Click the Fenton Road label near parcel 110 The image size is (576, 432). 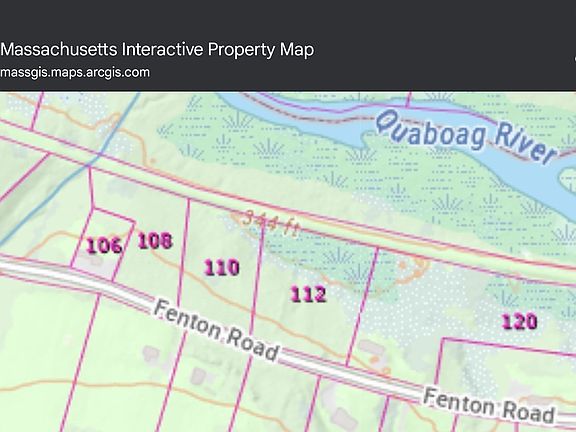point(216,330)
